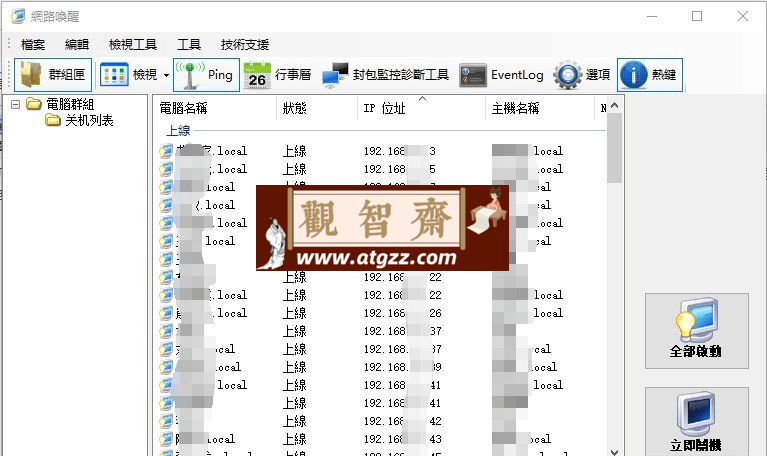The image size is (767, 456).
Task: Click IP address ending in 3
Action: [400, 151]
